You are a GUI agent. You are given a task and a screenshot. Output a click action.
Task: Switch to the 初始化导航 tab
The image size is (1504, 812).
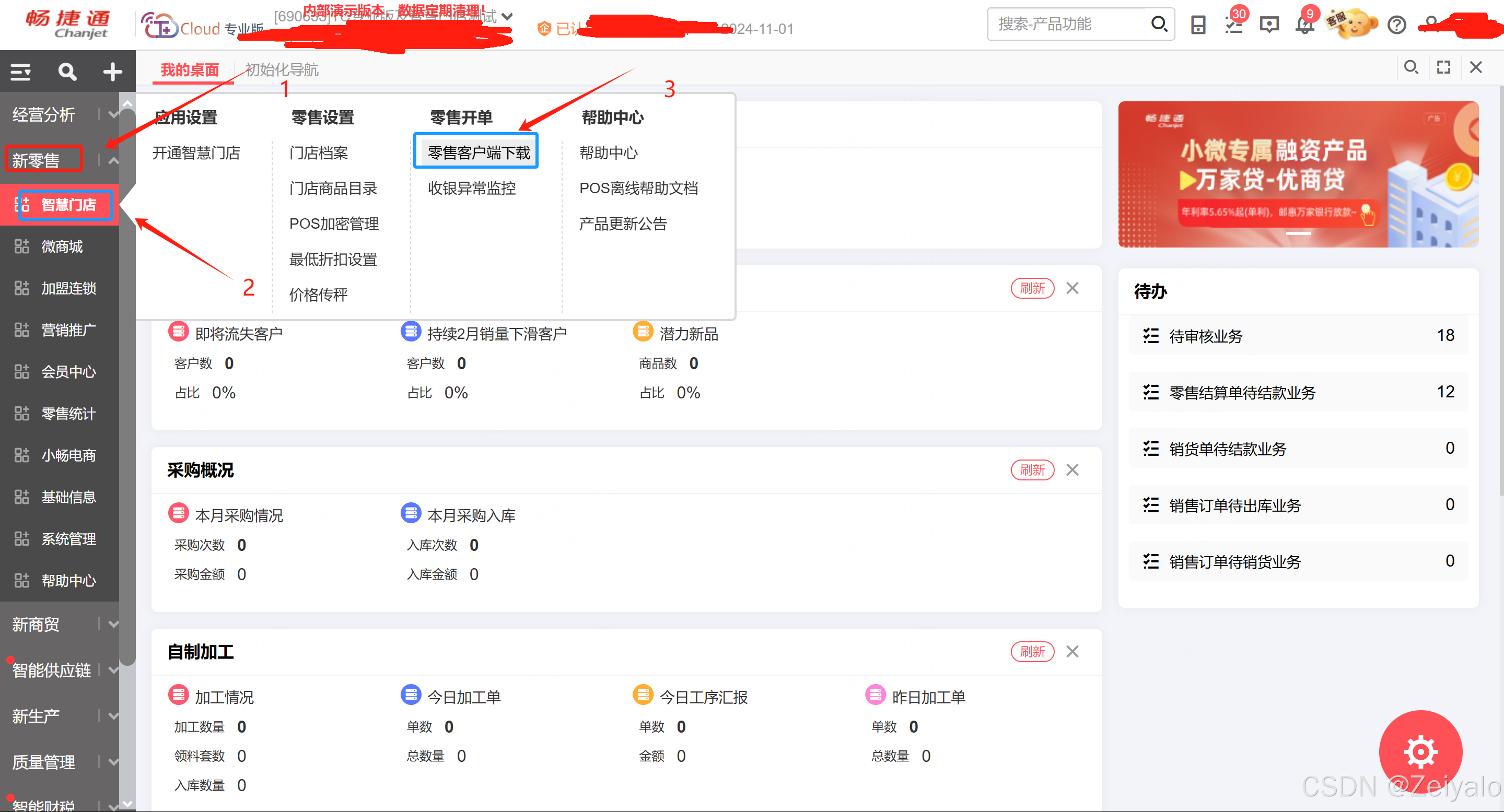282,69
